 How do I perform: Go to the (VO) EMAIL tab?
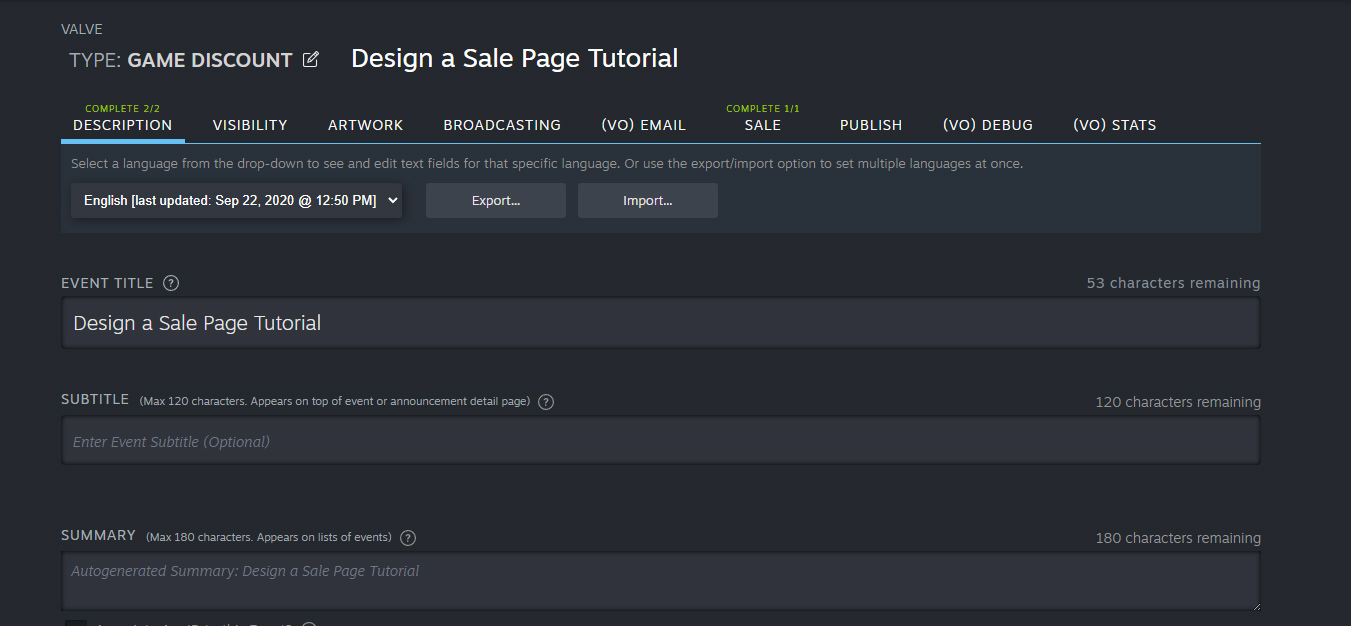pos(643,124)
